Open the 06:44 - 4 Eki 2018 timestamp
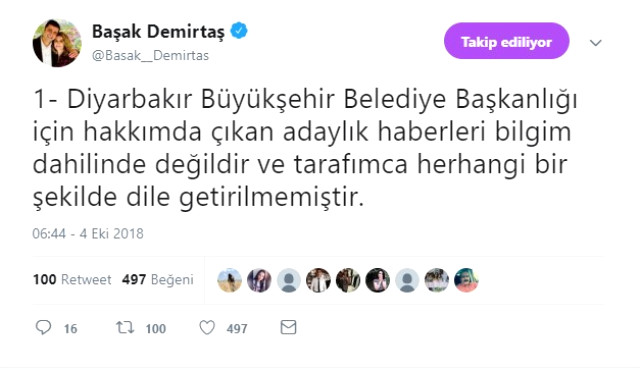640x370 pixels. point(88,234)
